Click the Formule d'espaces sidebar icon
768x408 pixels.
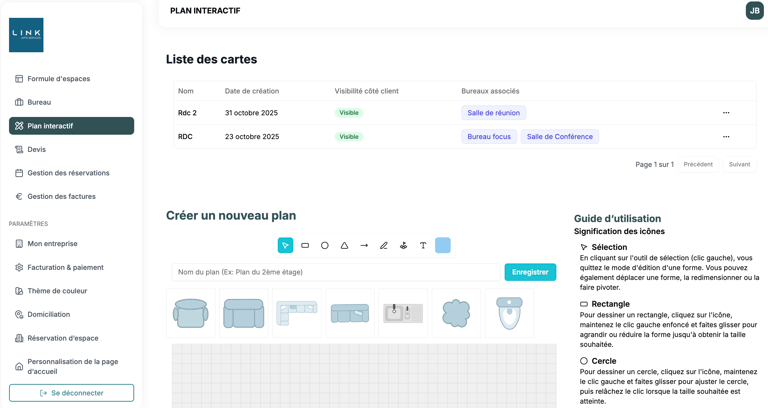19,78
